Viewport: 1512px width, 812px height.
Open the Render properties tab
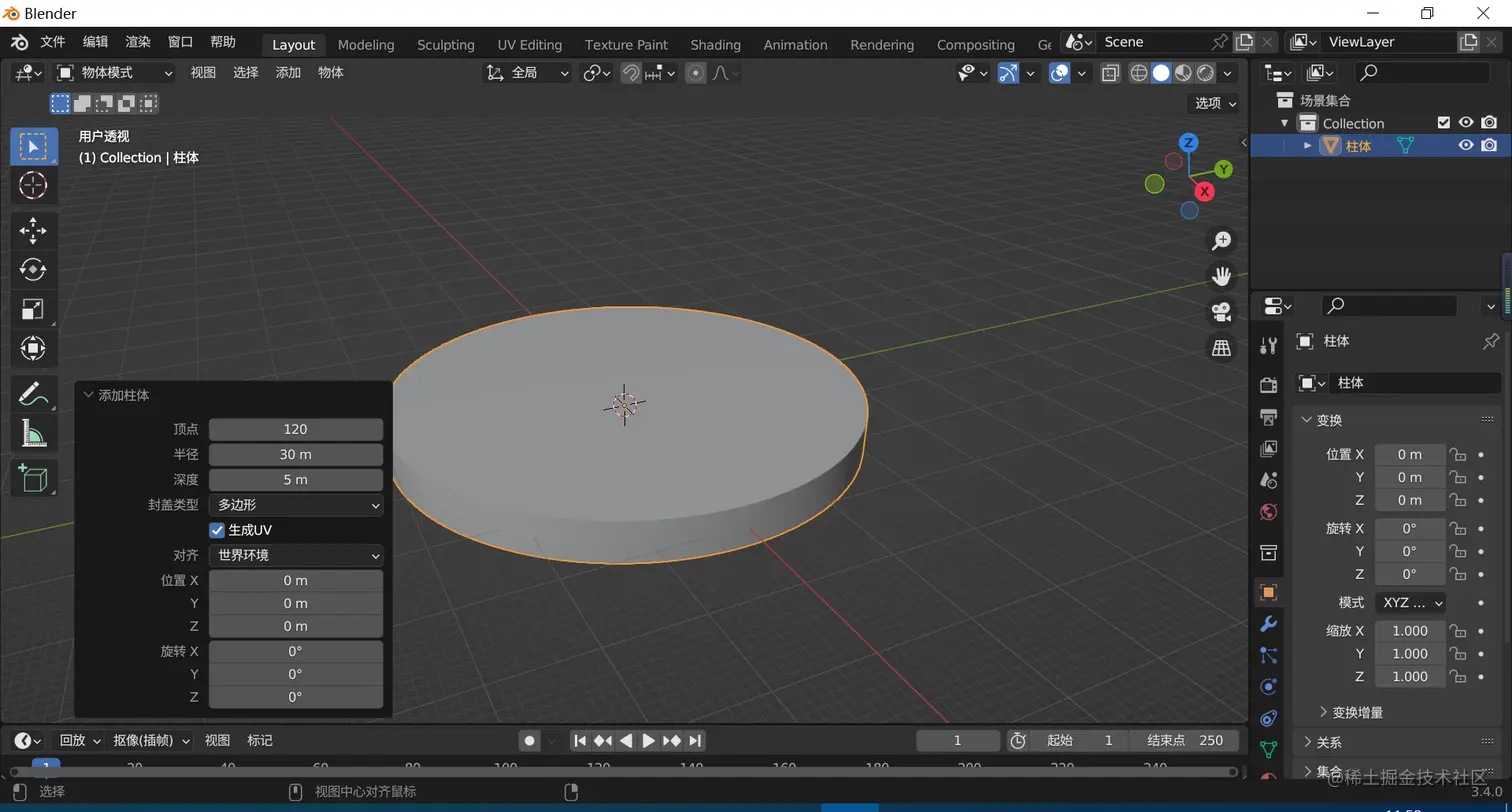pyautogui.click(x=1269, y=385)
